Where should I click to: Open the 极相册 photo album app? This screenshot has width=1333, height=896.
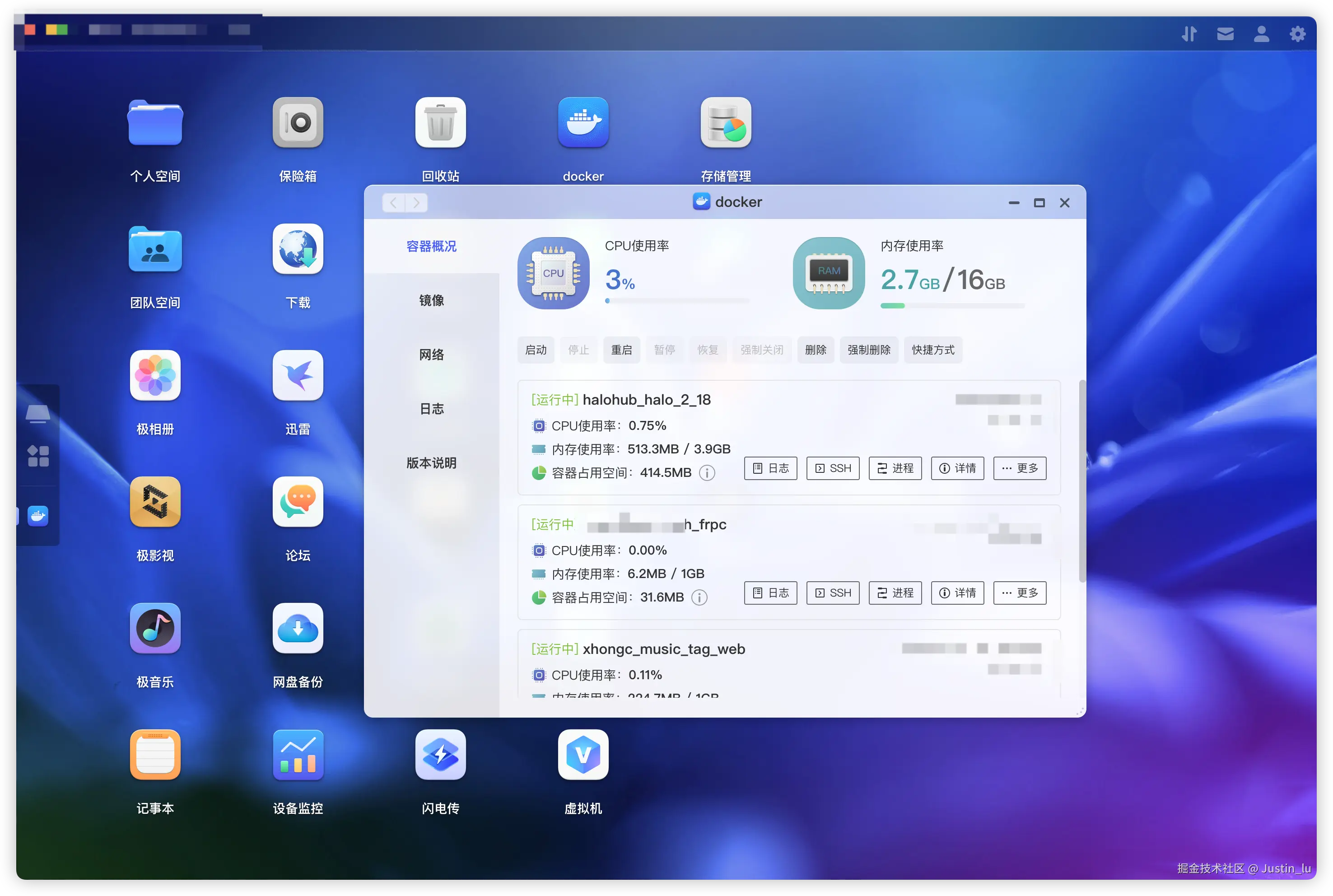155,375
